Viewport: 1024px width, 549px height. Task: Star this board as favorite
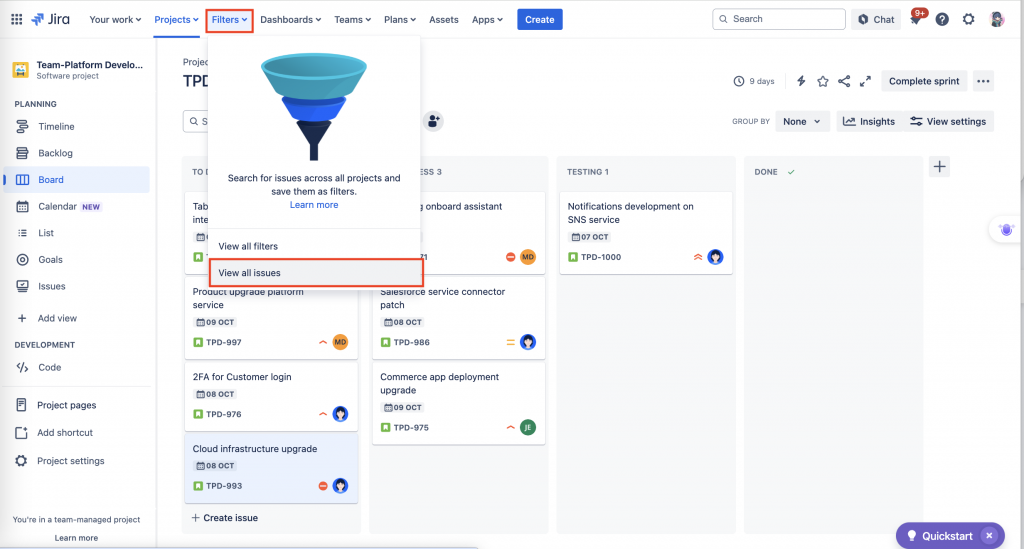click(823, 81)
